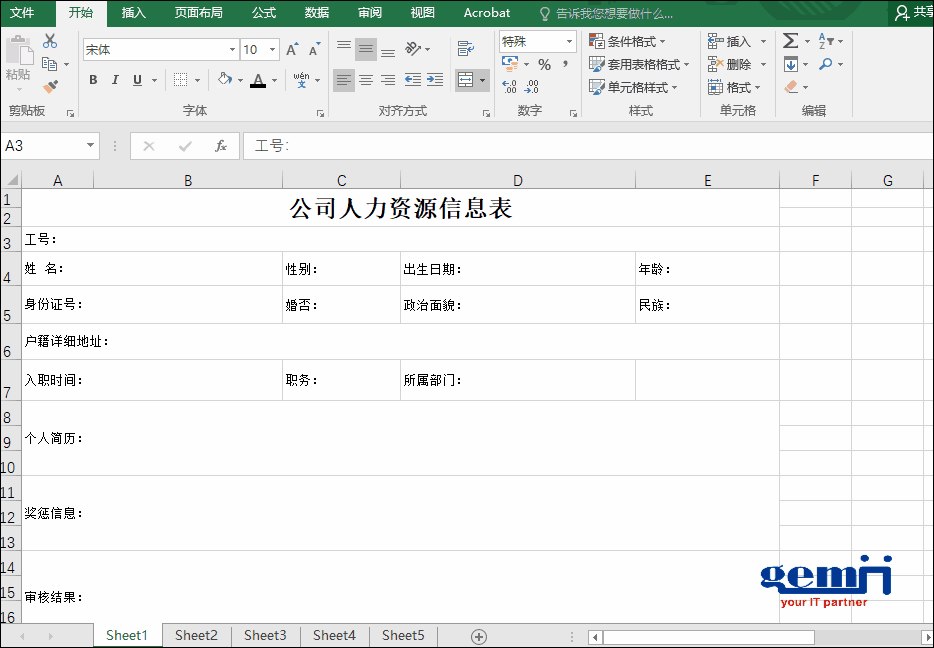Click the Percent Style icon
The height and width of the screenshot is (648, 934).
click(544, 65)
